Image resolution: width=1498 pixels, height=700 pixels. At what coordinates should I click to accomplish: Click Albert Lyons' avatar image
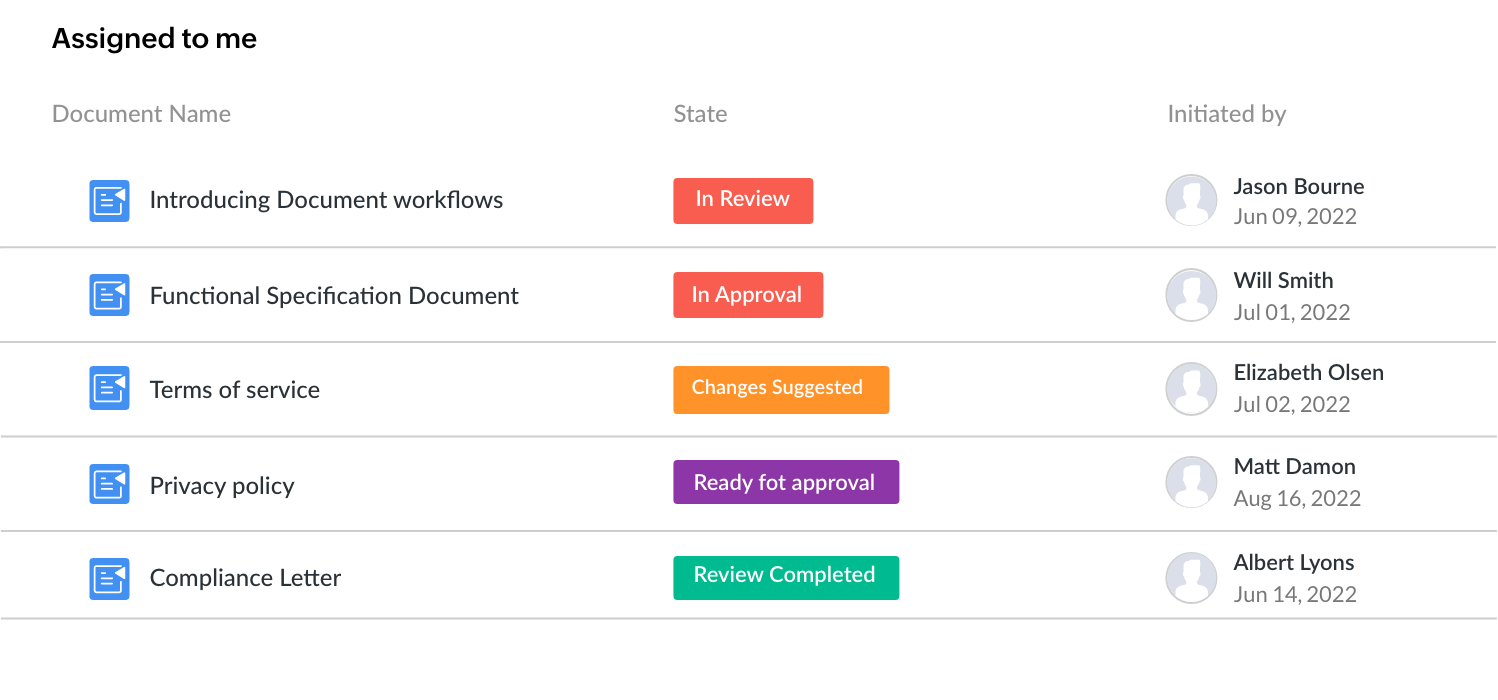click(x=1191, y=577)
